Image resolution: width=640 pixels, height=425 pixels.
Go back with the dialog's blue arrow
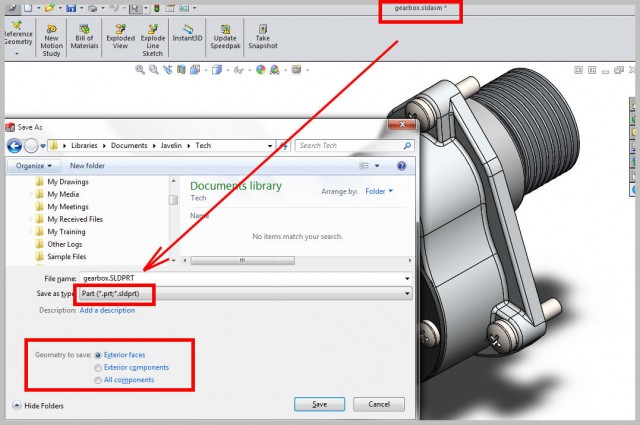pyautogui.click(x=15, y=145)
